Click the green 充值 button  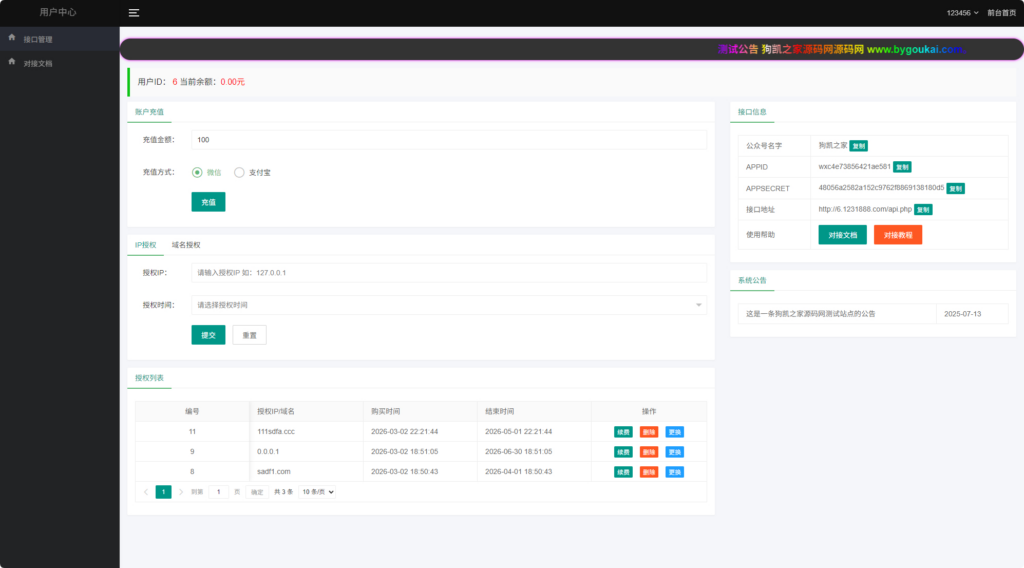[208, 202]
